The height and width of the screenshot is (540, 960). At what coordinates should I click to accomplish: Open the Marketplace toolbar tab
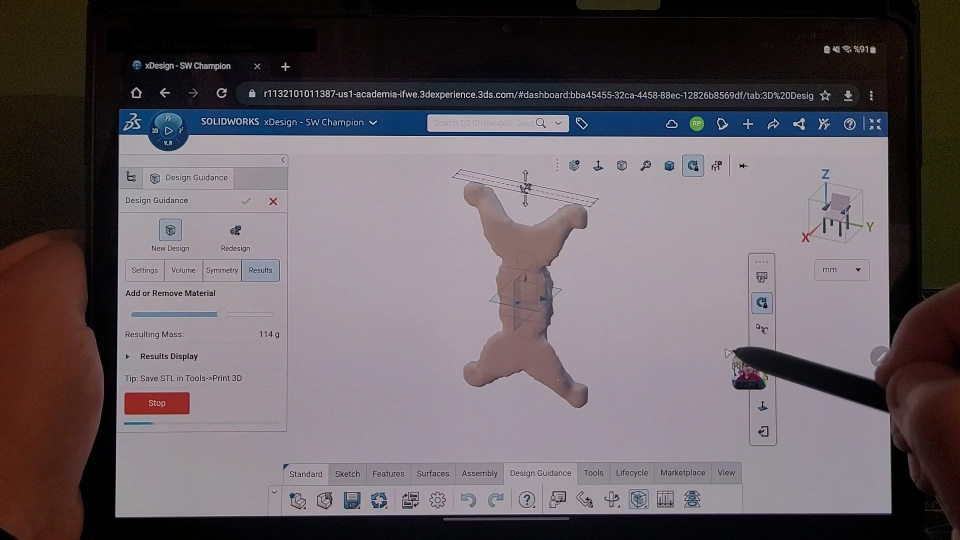pos(683,473)
